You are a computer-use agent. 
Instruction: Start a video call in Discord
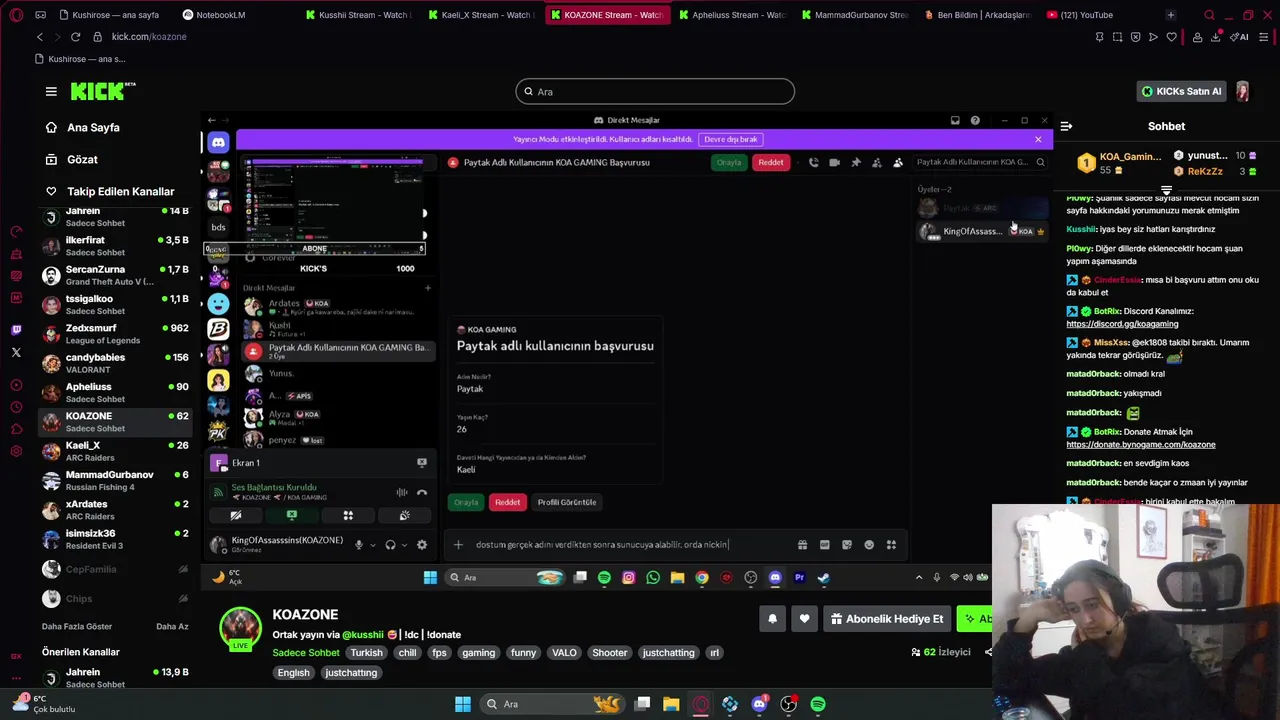pyautogui.click(x=834, y=162)
